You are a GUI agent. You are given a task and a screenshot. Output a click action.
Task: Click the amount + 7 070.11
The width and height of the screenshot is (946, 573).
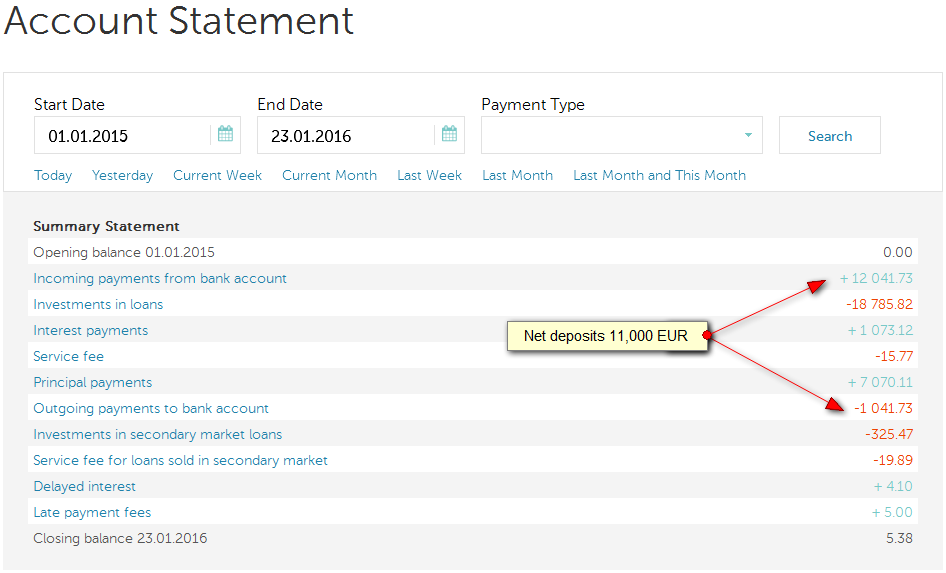coord(880,382)
